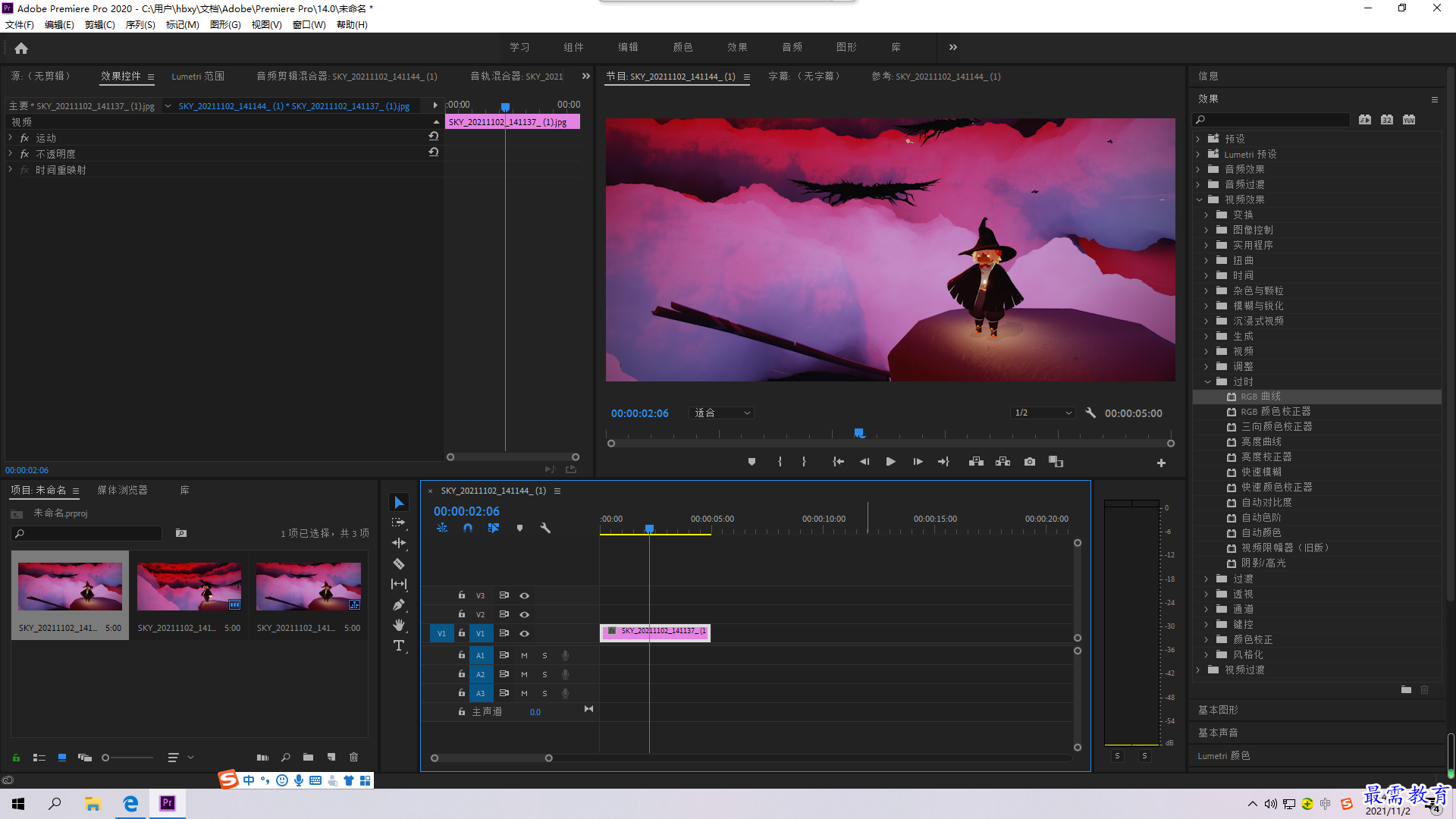This screenshot has height=819, width=1456.
Task: Toggle track lock on V3
Action: click(x=461, y=595)
